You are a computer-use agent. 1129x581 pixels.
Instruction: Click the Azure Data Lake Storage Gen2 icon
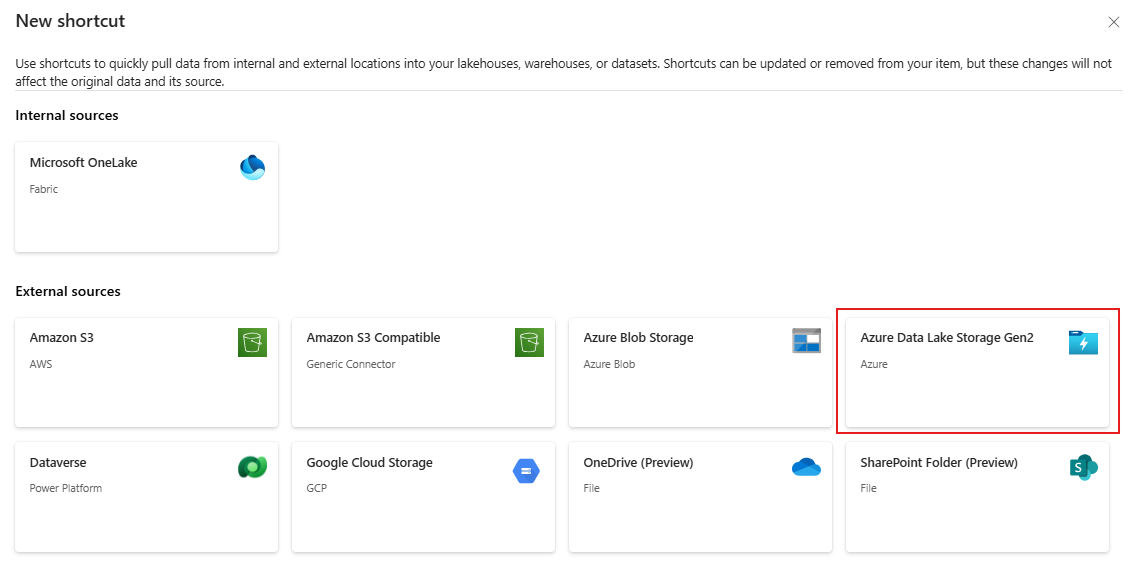pos(1083,343)
